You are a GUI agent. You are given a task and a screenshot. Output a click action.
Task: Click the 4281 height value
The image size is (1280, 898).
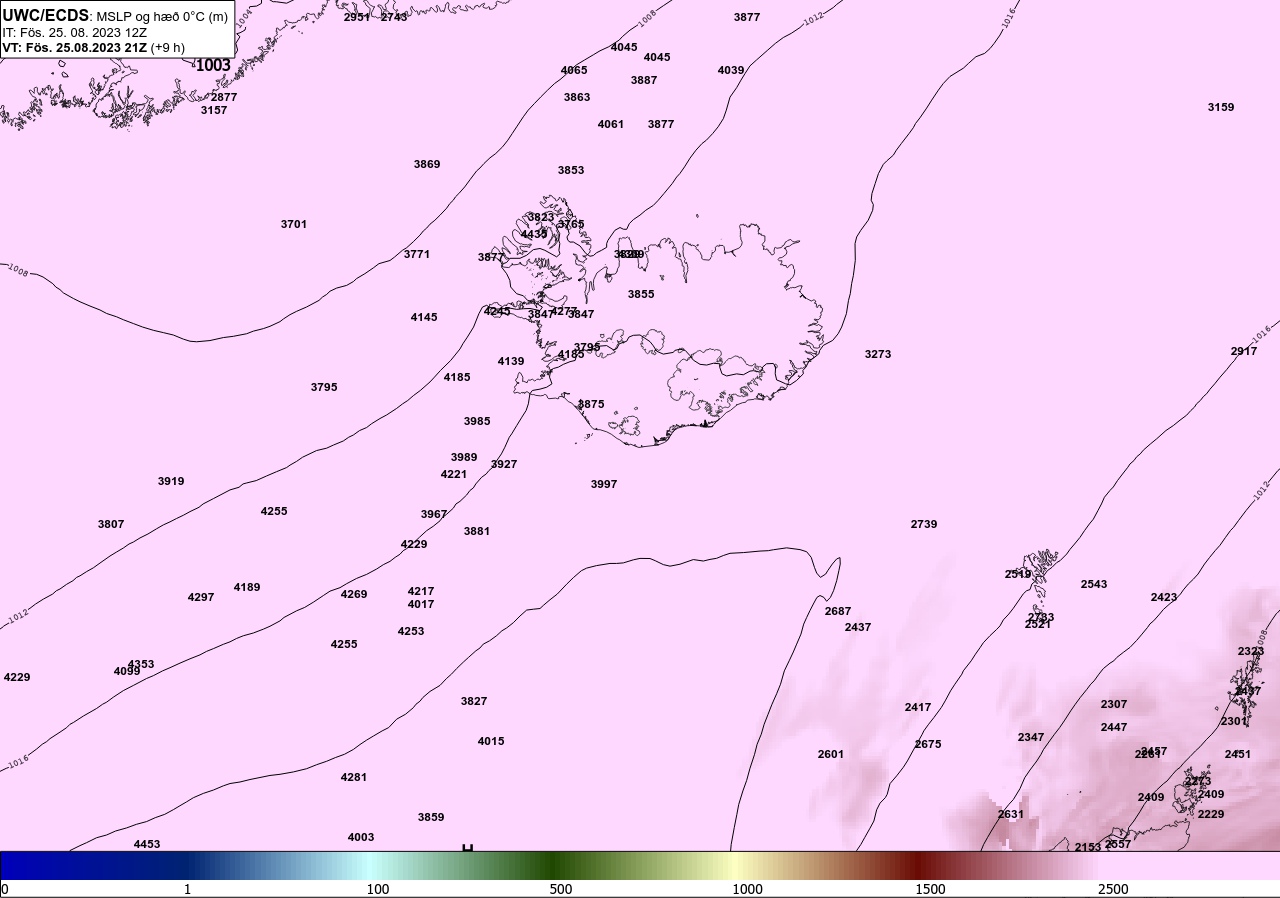tap(354, 777)
